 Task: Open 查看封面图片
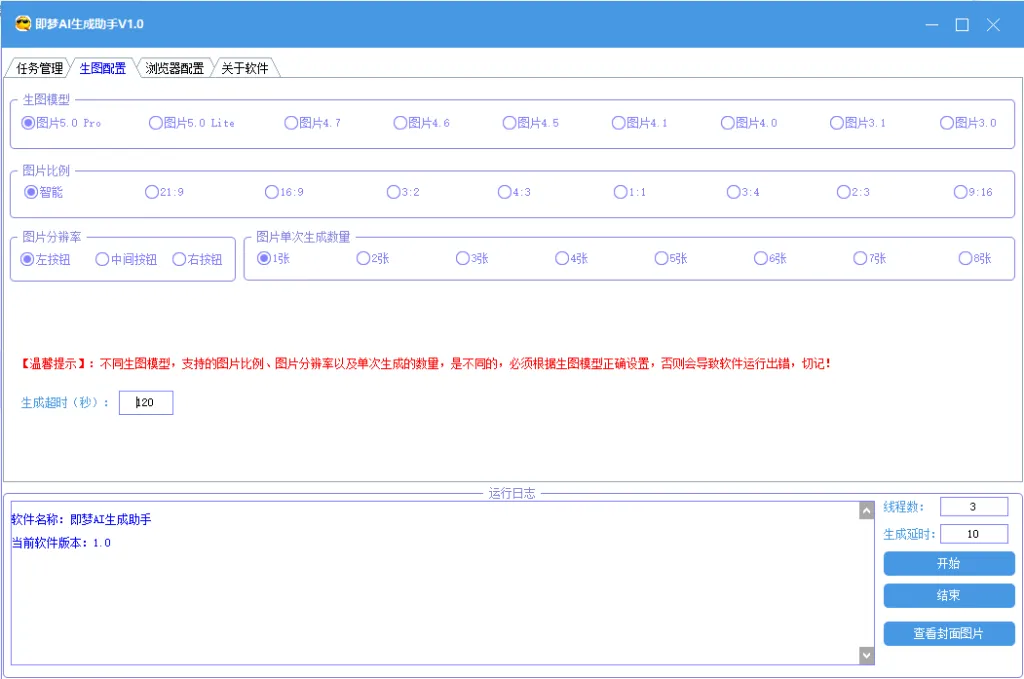coord(949,633)
